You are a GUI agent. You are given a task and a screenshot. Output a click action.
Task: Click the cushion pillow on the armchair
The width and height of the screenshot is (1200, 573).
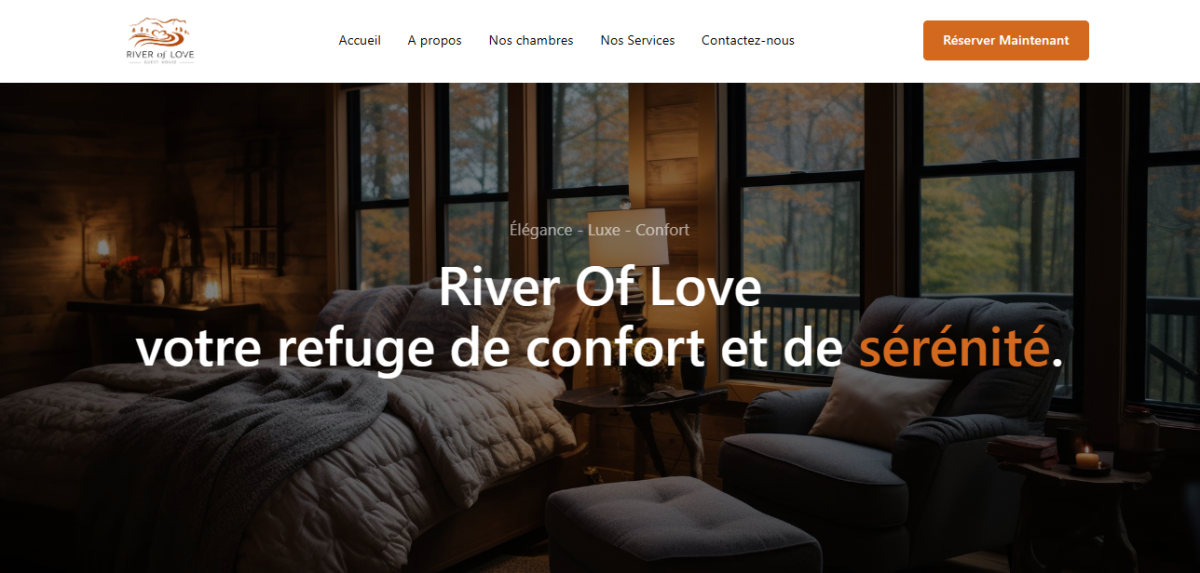(879, 404)
